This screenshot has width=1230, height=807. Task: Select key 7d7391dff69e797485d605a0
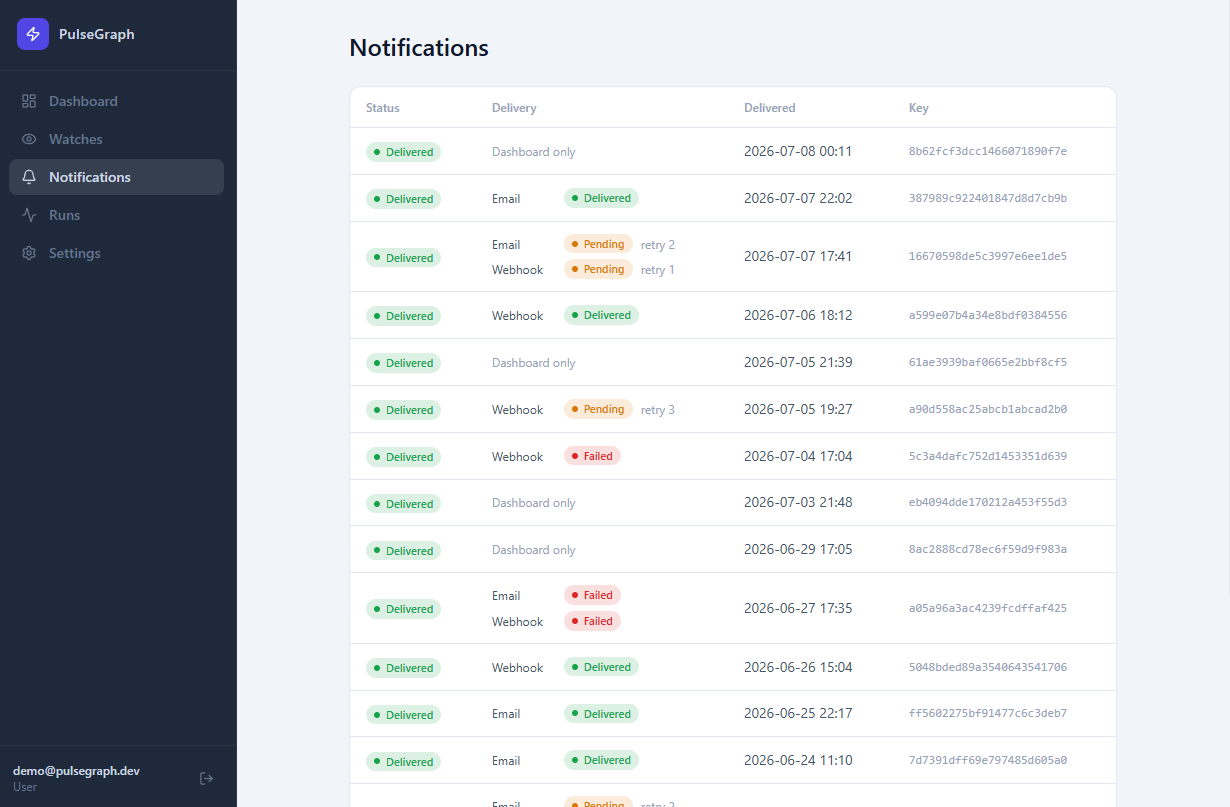tap(988, 760)
